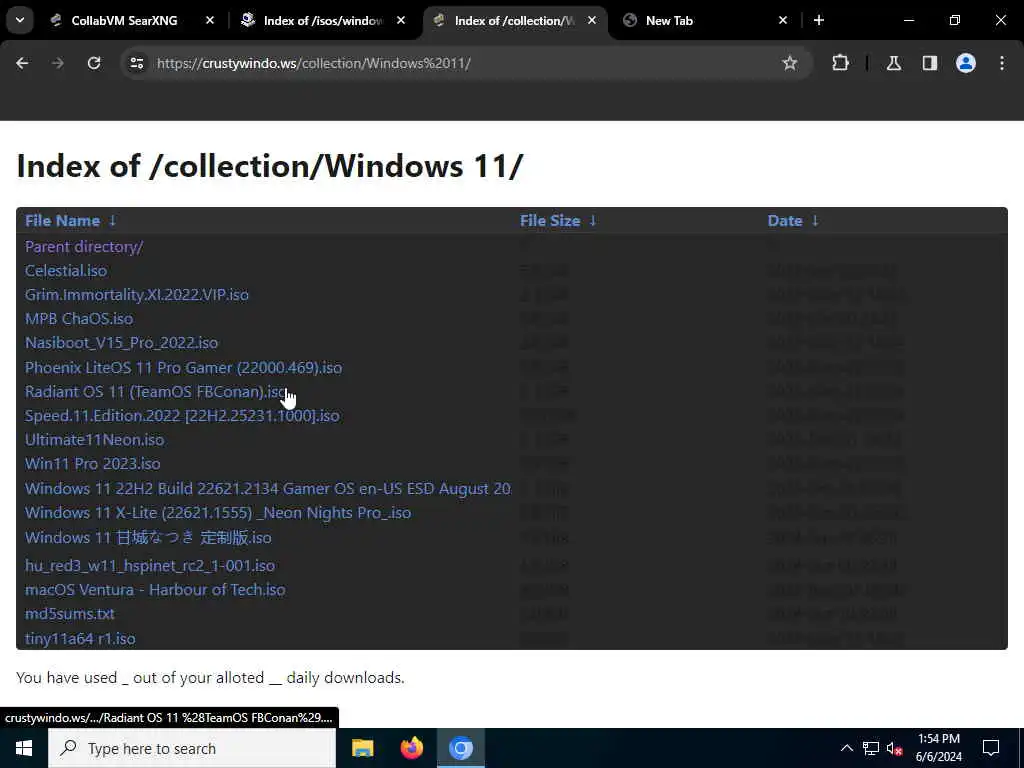Open the Extensions puzzle icon

pos(840,63)
